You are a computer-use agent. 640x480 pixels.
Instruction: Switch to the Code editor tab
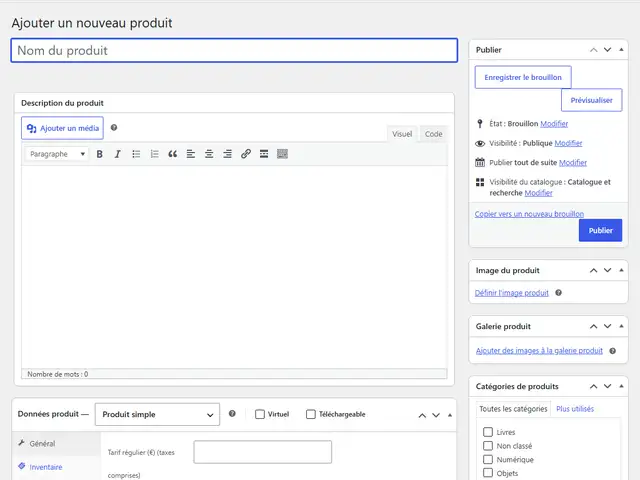(433, 134)
